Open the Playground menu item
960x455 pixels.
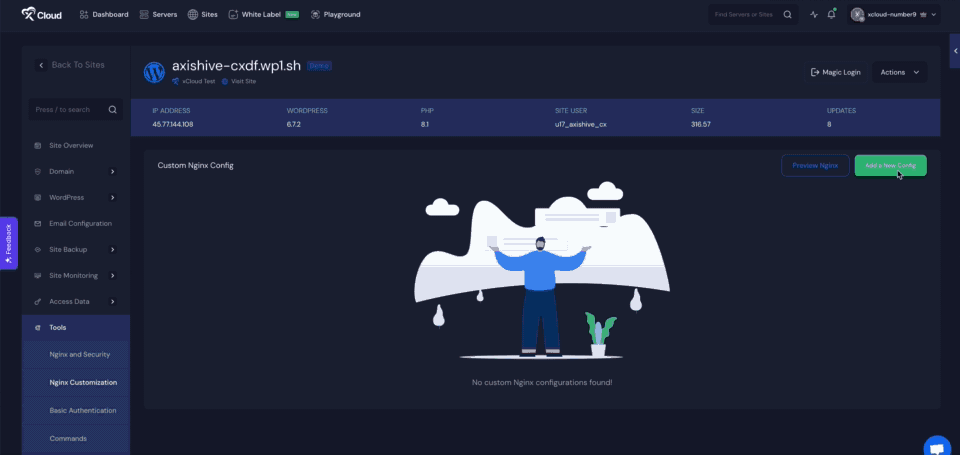(x=336, y=14)
